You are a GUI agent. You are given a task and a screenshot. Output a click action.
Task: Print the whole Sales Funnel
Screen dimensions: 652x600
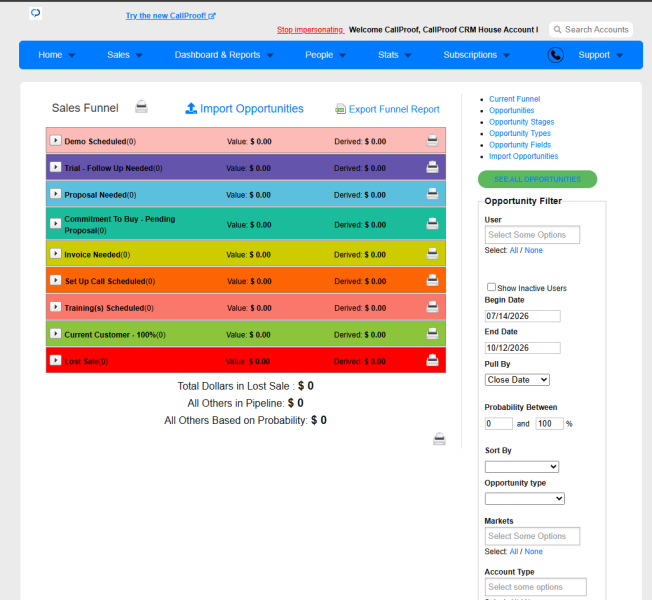[x=141, y=107]
